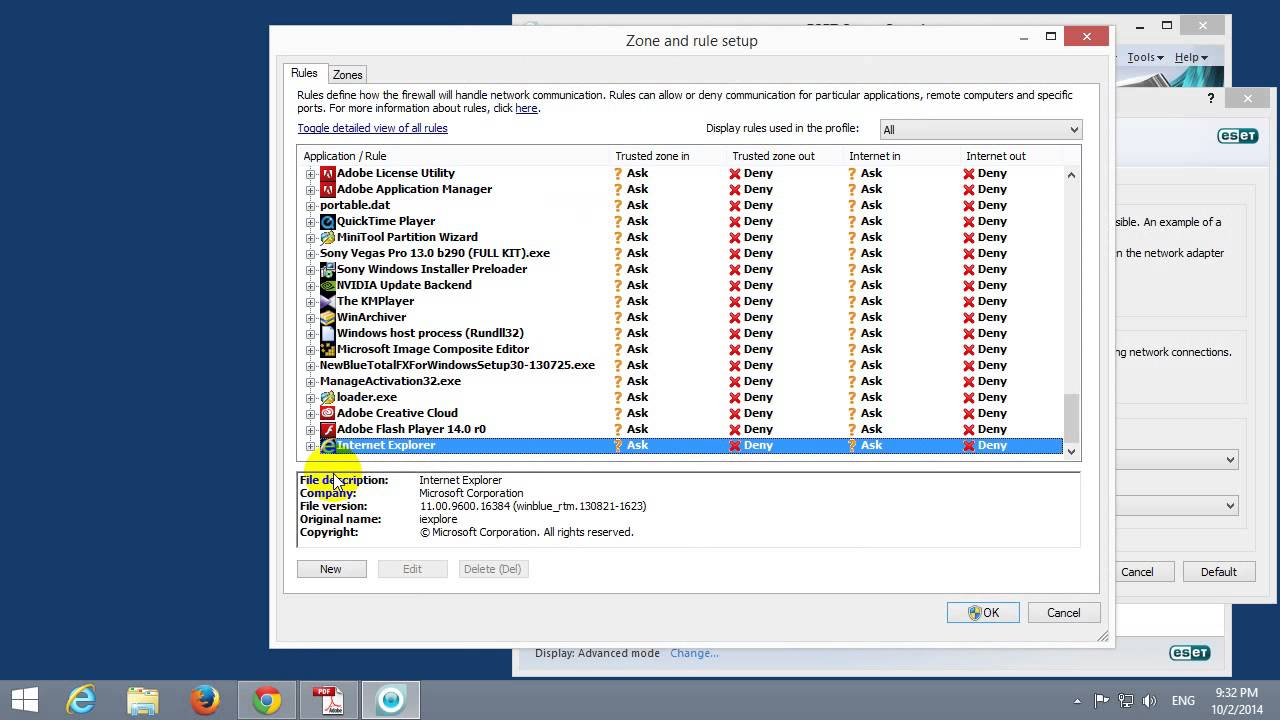The width and height of the screenshot is (1280, 720).
Task: Open the lower dropdown in the back ESET dialog
Action: tap(1176, 506)
